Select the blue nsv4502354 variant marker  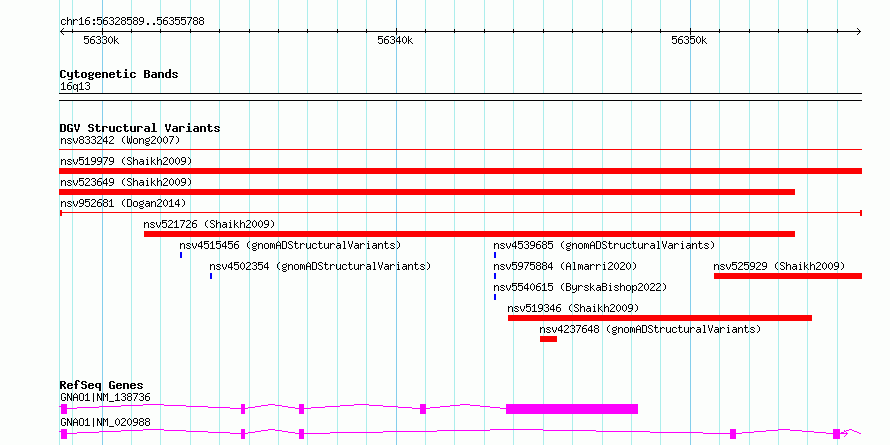[211, 276]
